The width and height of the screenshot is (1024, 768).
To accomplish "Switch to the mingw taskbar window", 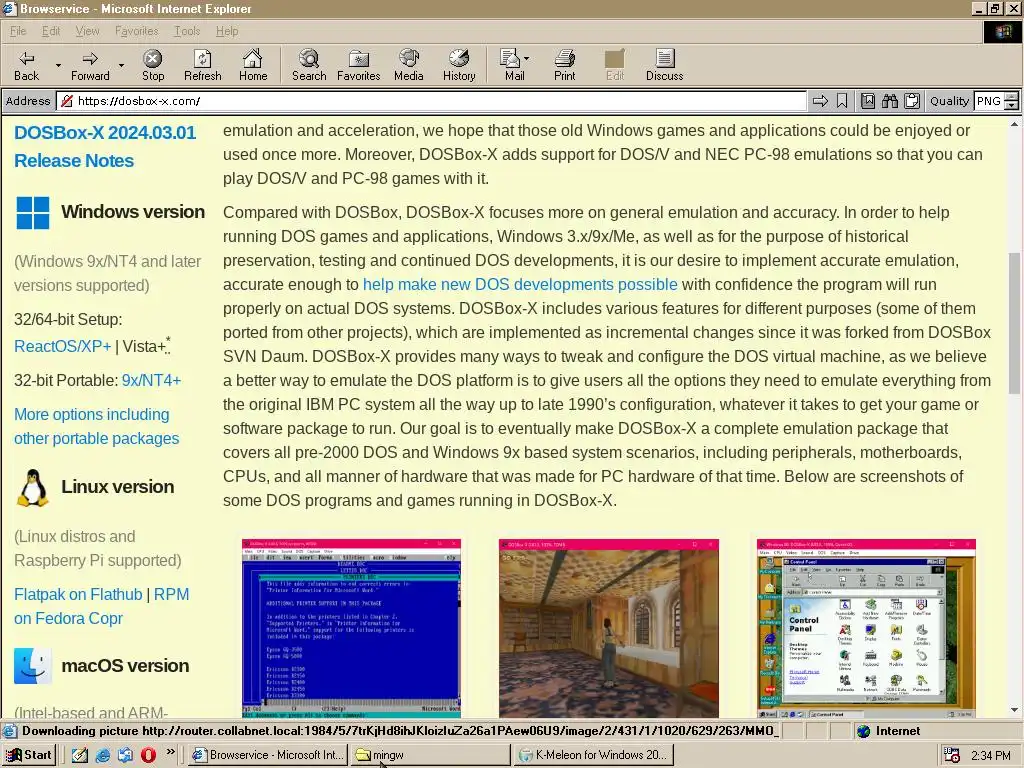I will coord(428,755).
